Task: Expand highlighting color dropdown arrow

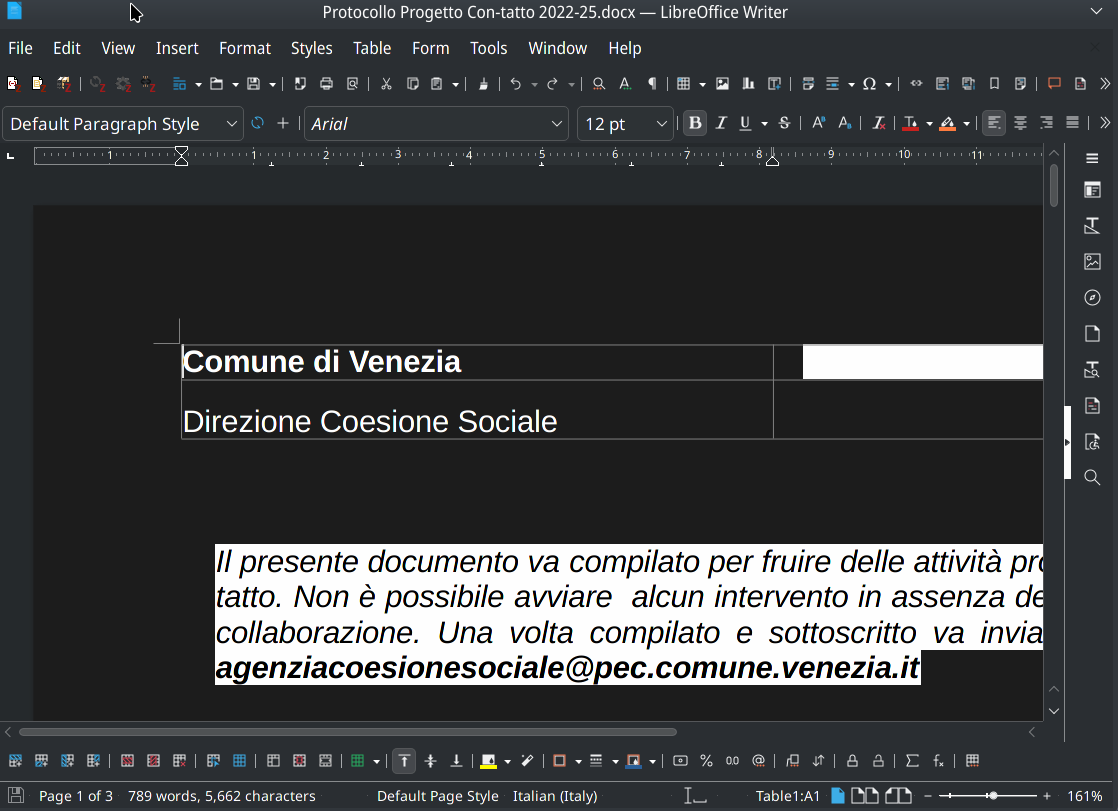Action: (966, 124)
